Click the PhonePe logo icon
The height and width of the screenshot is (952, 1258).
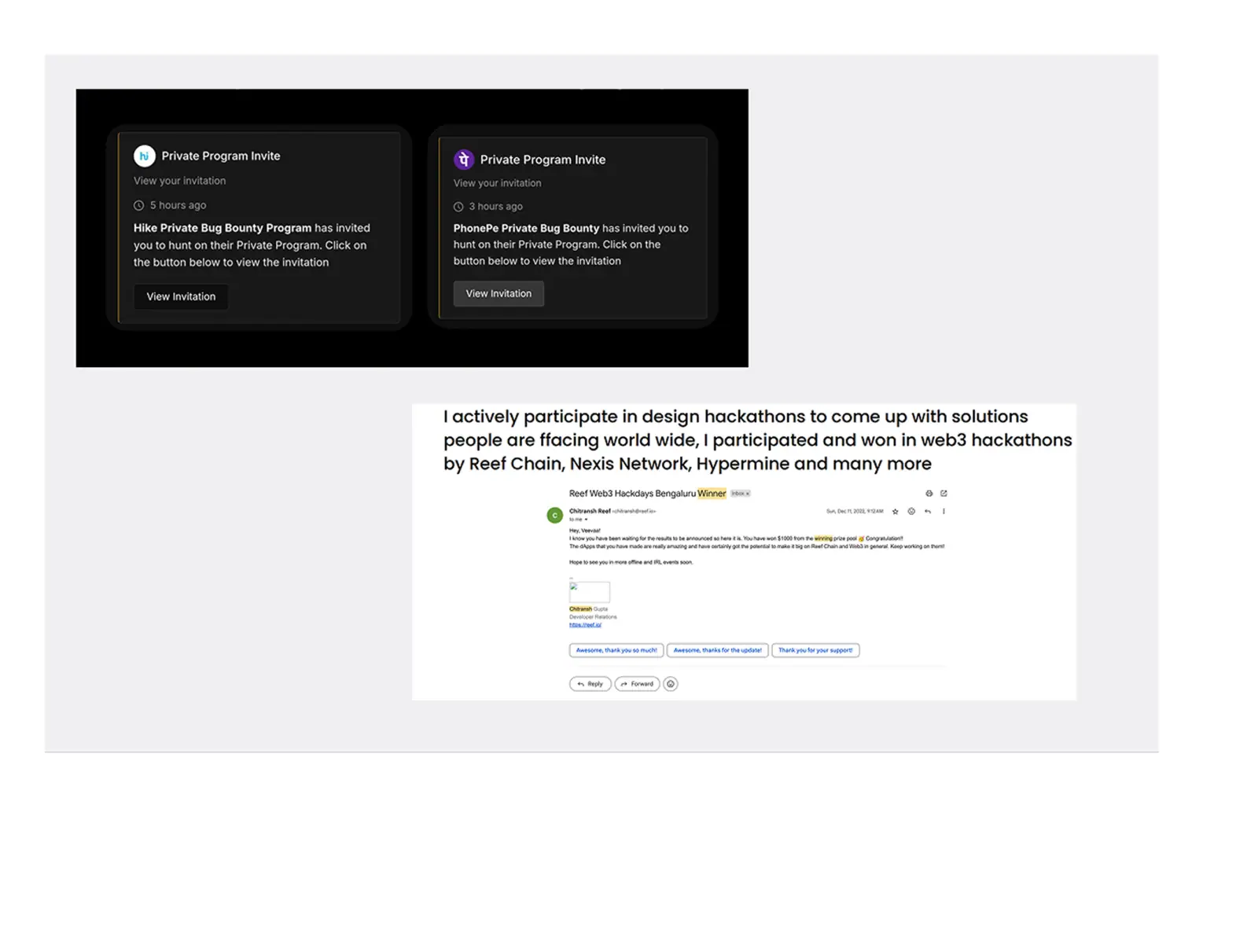coord(464,160)
